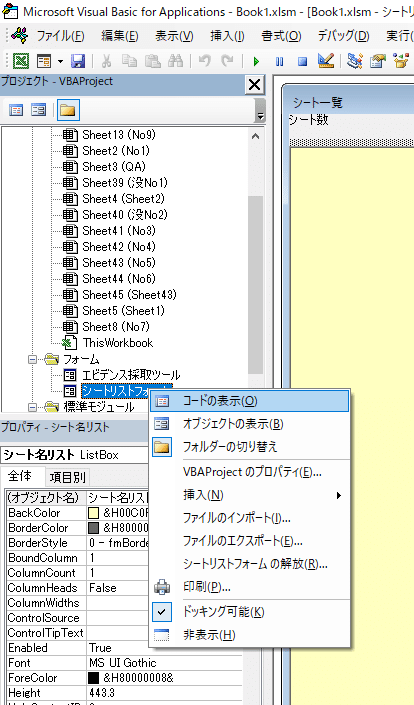
Task: Switch to 全体 properties tab
Action: pyautogui.click(x=20, y=476)
